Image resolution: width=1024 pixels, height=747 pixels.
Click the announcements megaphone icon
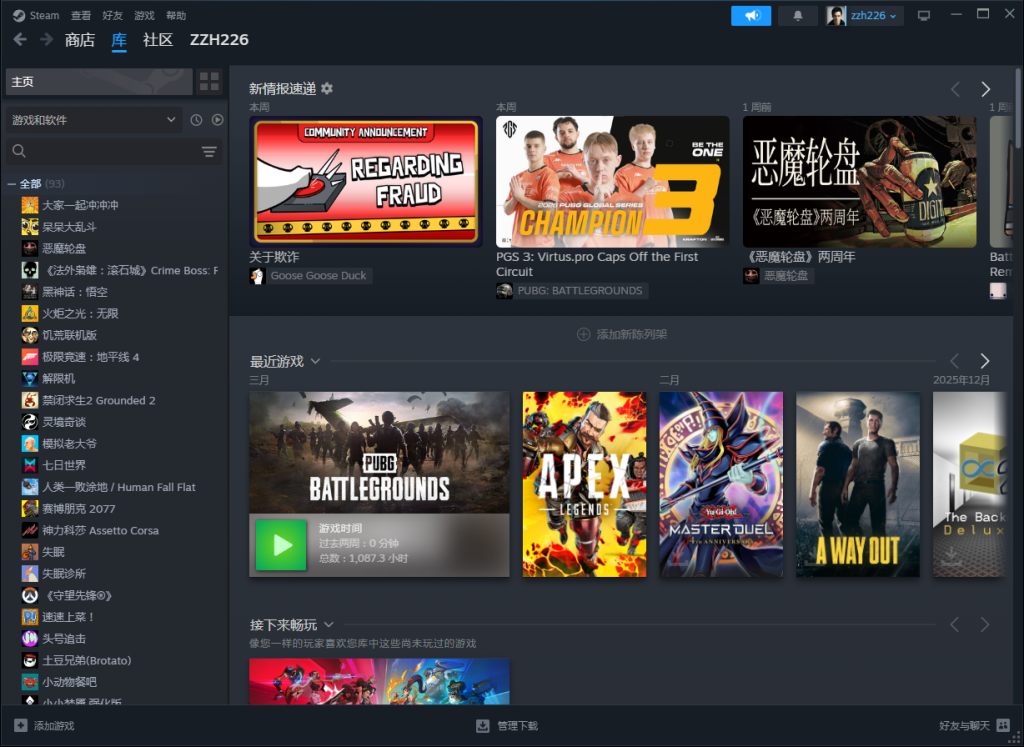(751, 16)
